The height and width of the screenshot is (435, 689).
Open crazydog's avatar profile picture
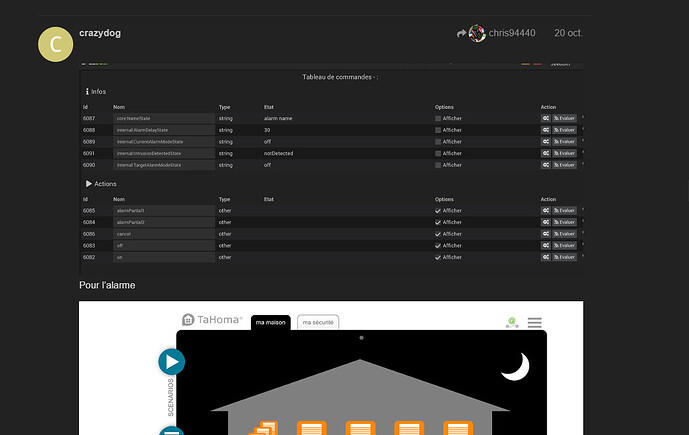click(55, 44)
